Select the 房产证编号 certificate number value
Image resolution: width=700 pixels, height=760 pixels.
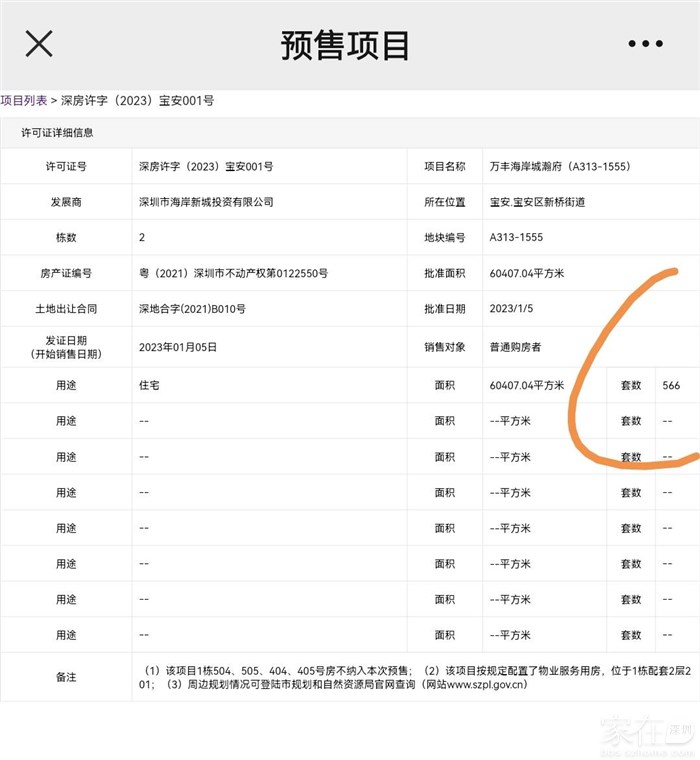pos(233,273)
